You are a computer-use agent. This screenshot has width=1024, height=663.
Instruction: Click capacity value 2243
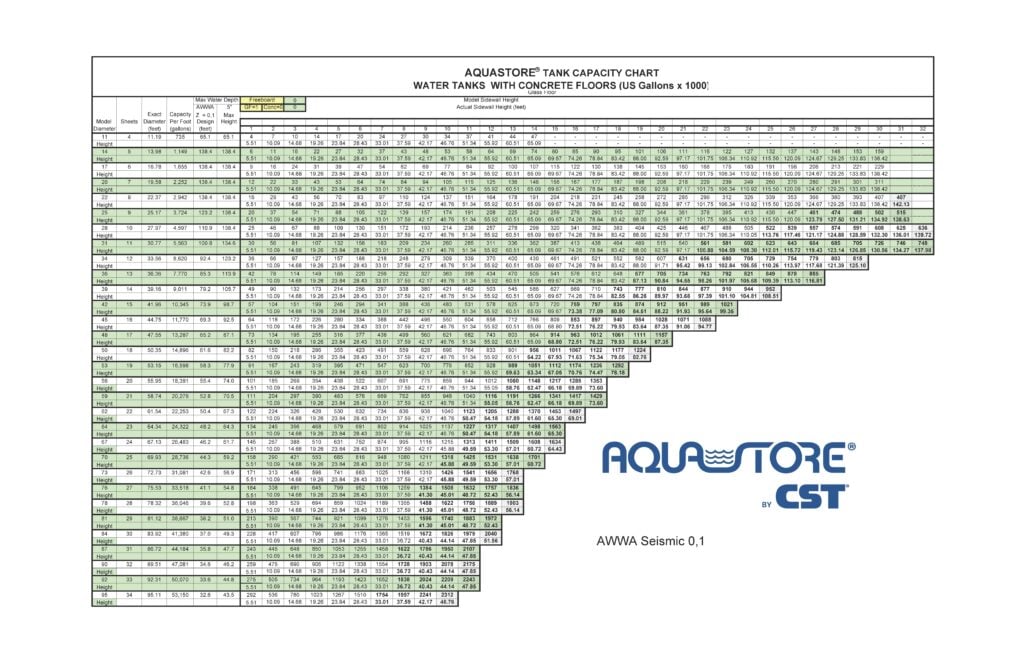(x=468, y=580)
